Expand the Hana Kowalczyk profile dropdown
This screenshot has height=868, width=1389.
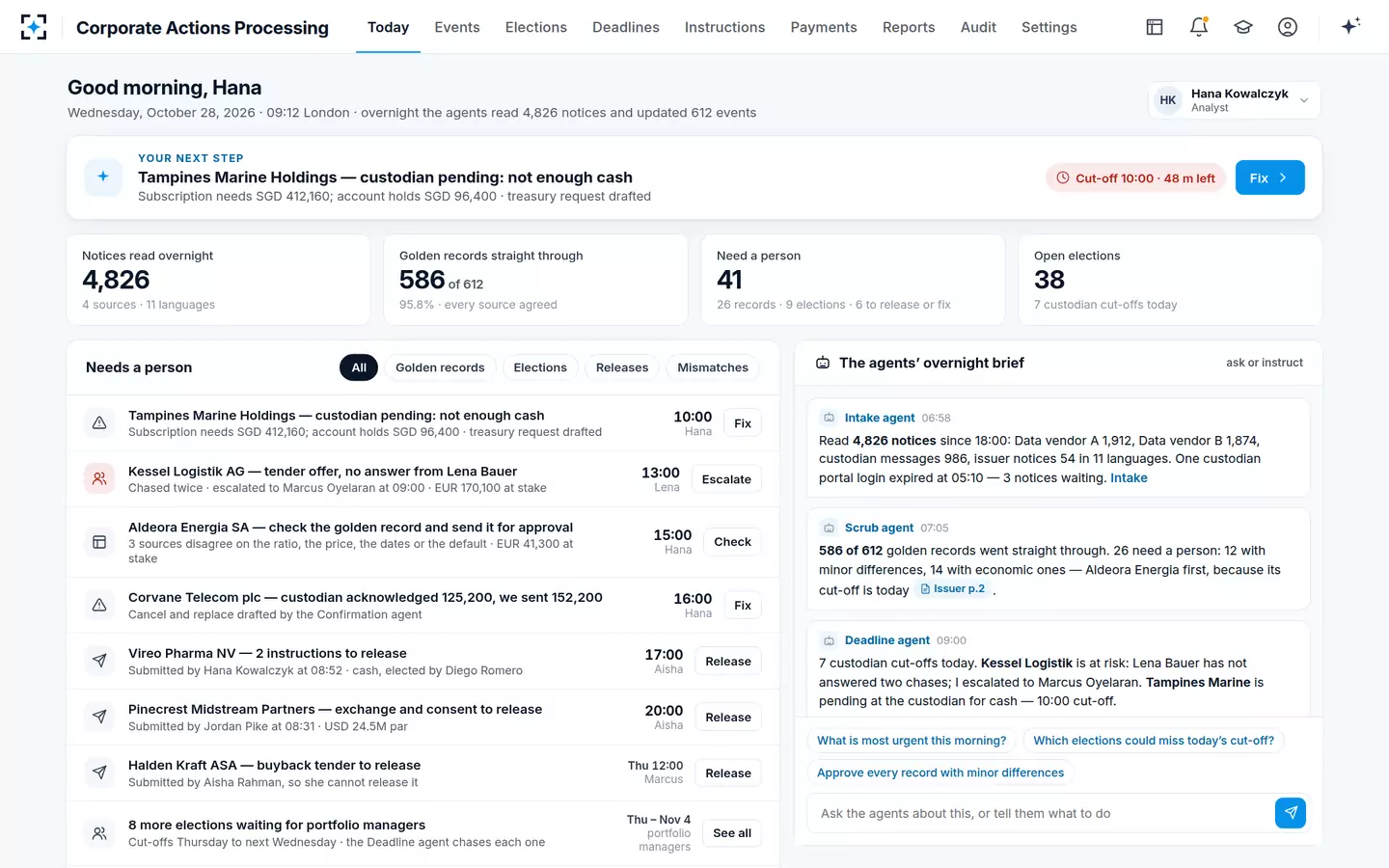(x=1235, y=100)
